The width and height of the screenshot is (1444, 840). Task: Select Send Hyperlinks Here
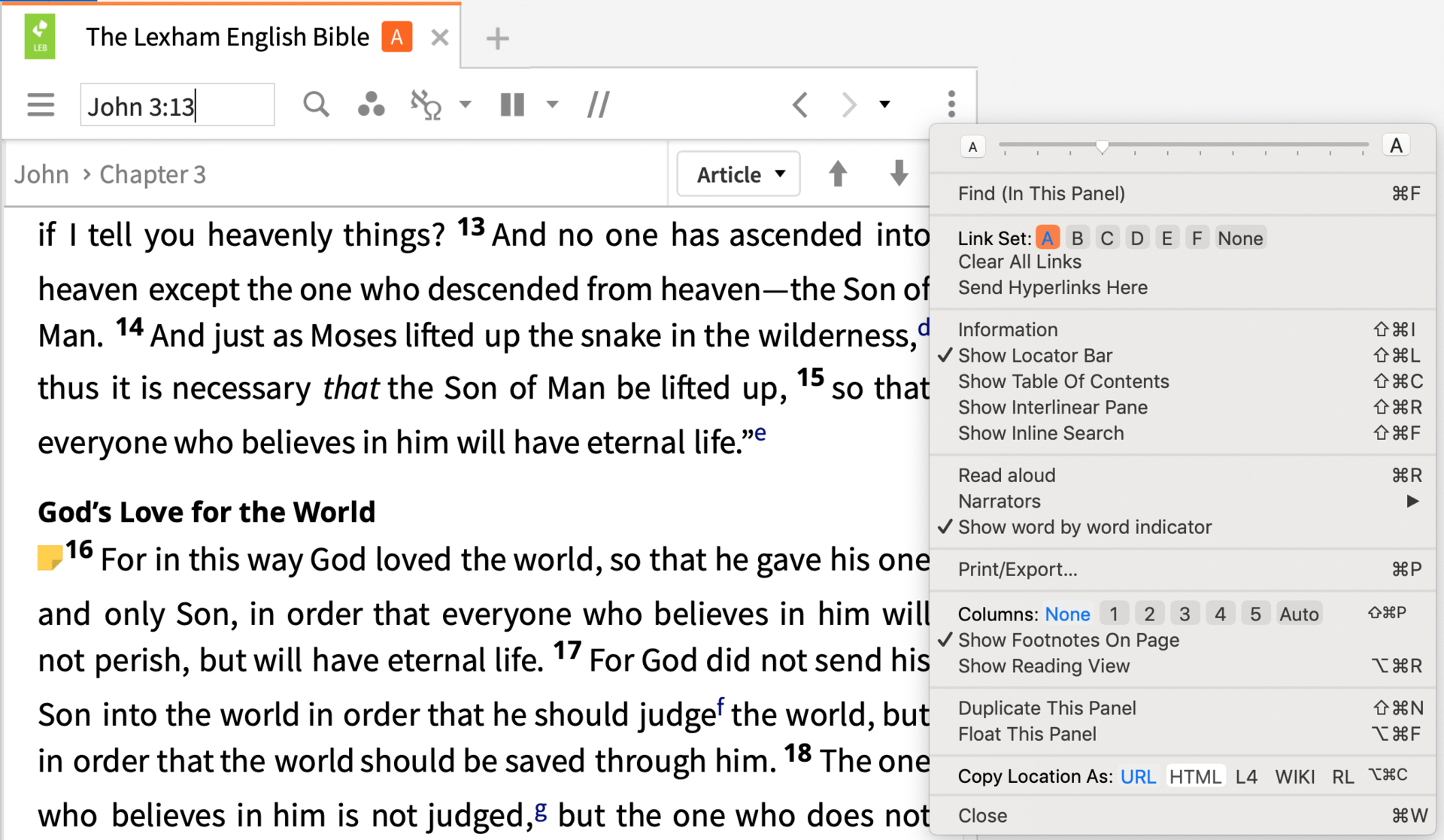point(1052,287)
